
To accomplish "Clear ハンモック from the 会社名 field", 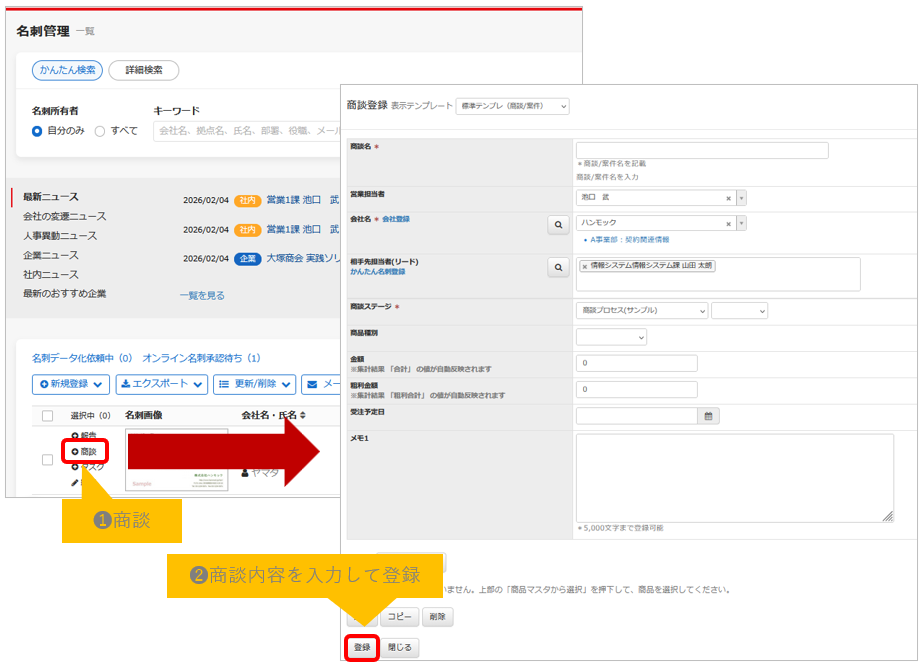I will pos(728,224).
